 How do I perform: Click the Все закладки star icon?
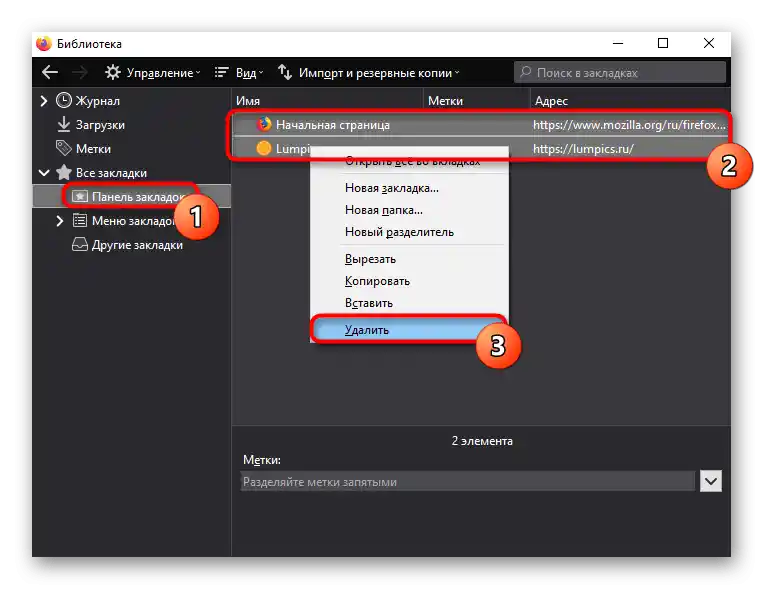point(64,172)
